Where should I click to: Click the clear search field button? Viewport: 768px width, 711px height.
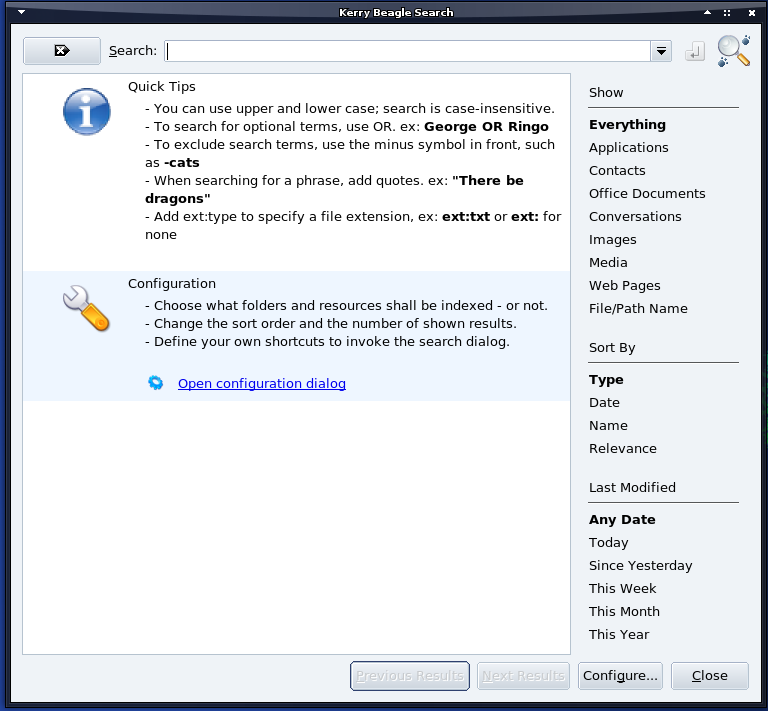62,50
